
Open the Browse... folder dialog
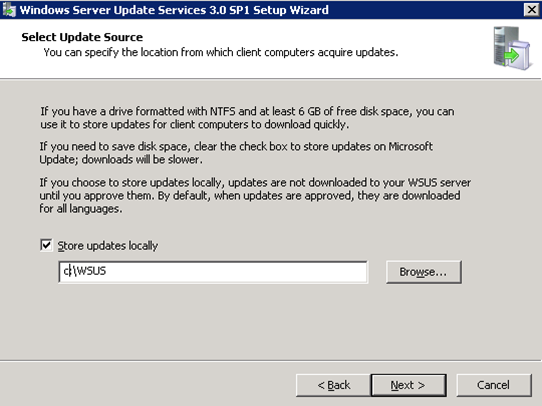[x=423, y=272]
